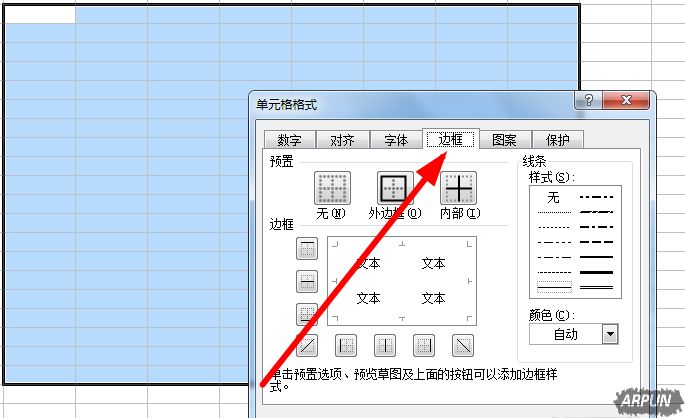Choose 无 in the line style list
The image size is (685, 418).
(x=554, y=197)
